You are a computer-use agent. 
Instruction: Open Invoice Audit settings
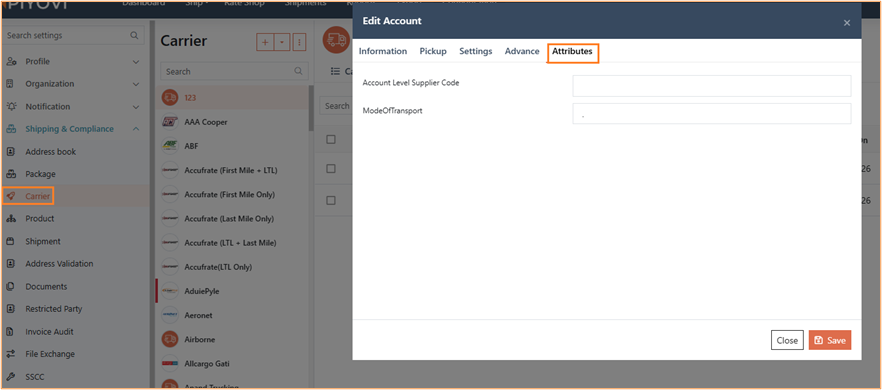(50, 331)
